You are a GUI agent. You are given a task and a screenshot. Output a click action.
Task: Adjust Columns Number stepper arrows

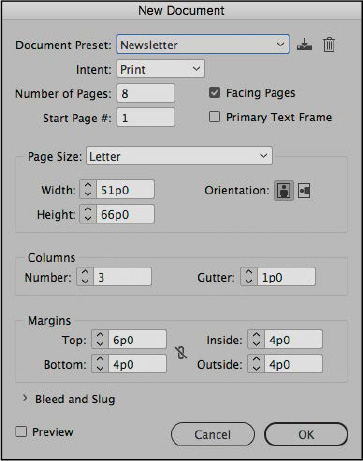[x=85, y=277]
